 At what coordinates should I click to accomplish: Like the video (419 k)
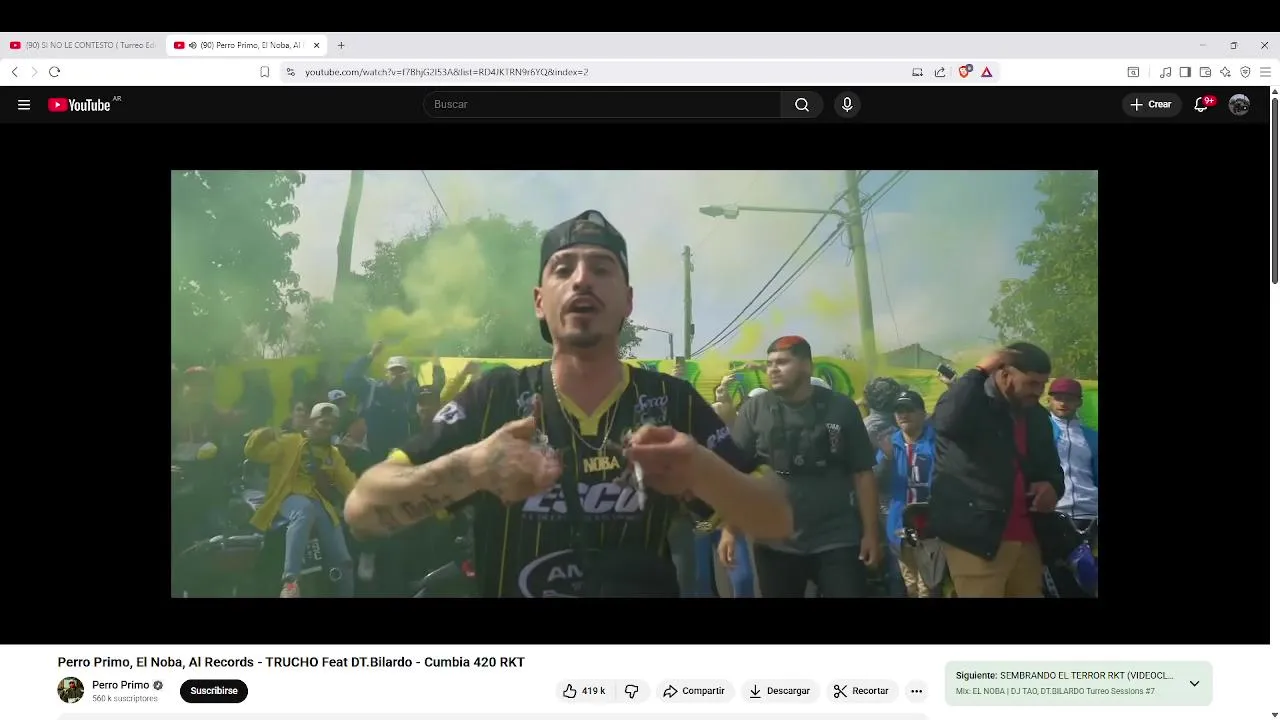click(x=583, y=691)
